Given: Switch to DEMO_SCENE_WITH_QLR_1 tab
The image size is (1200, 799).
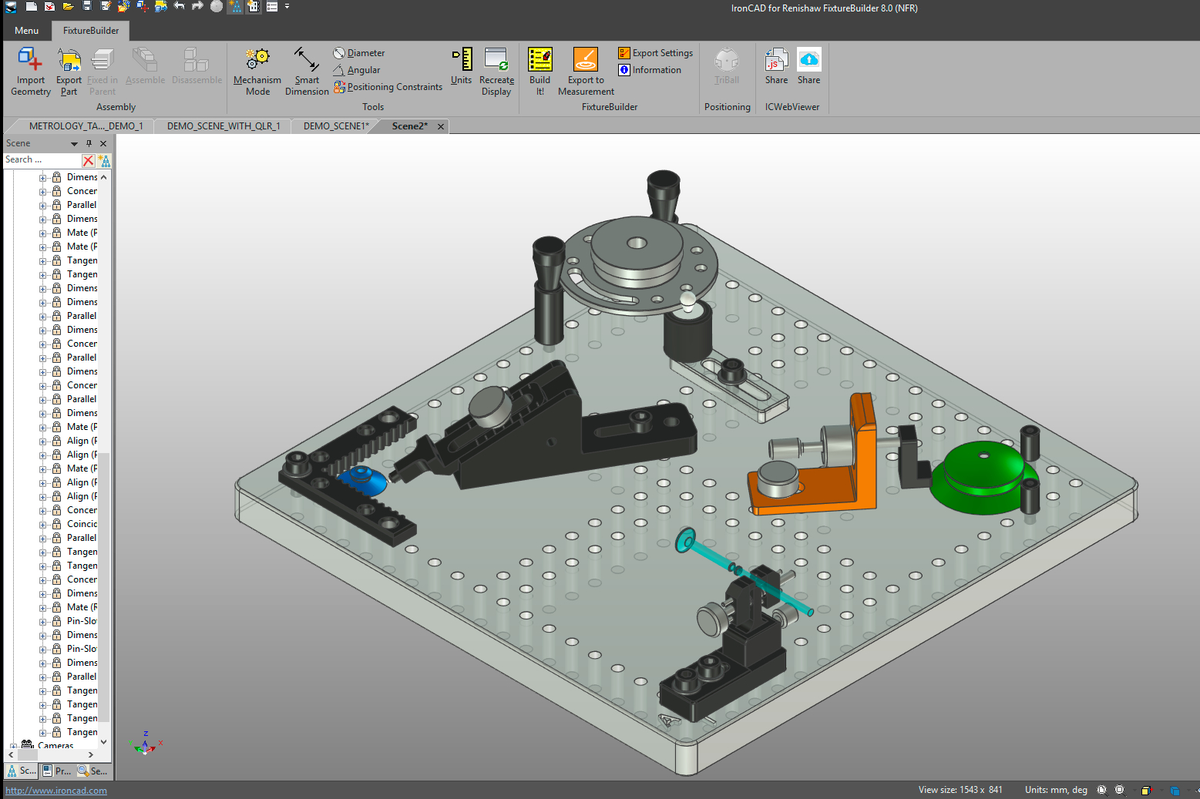Looking at the screenshot, I should tap(221, 126).
